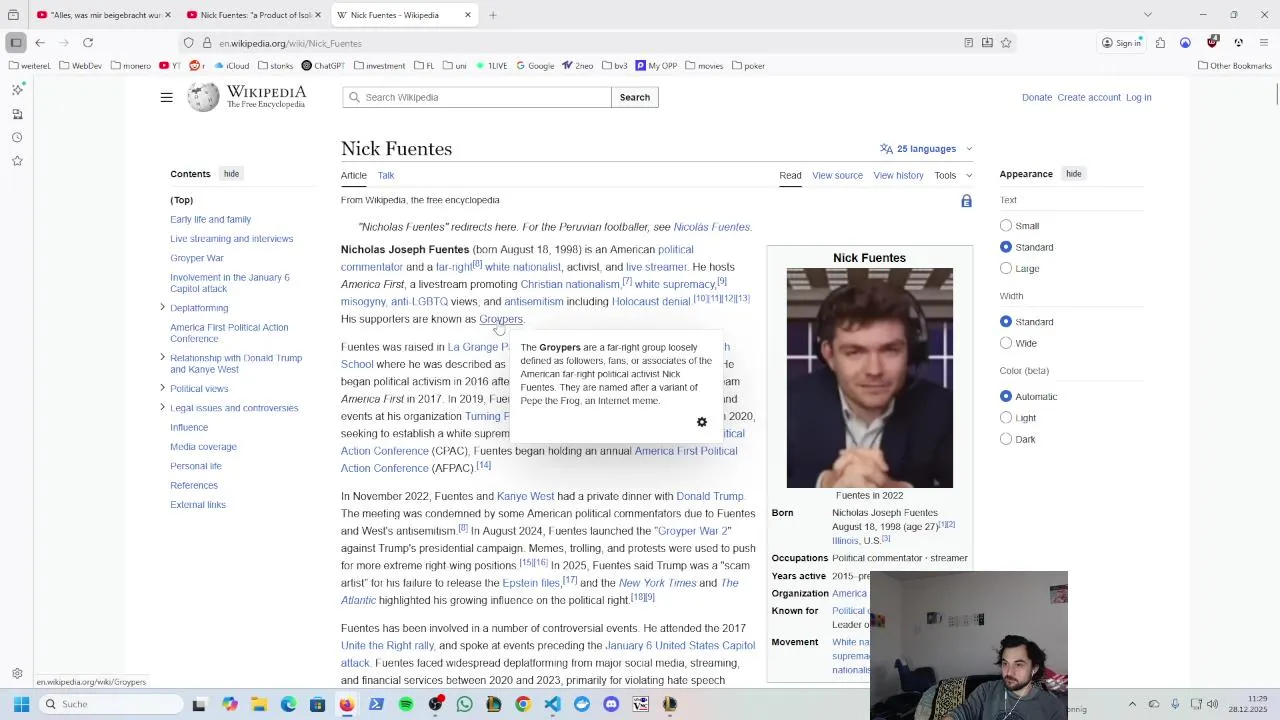The width and height of the screenshot is (1280, 720).
Task: Open Microsoft Edge from the taskbar
Action: click(288, 704)
